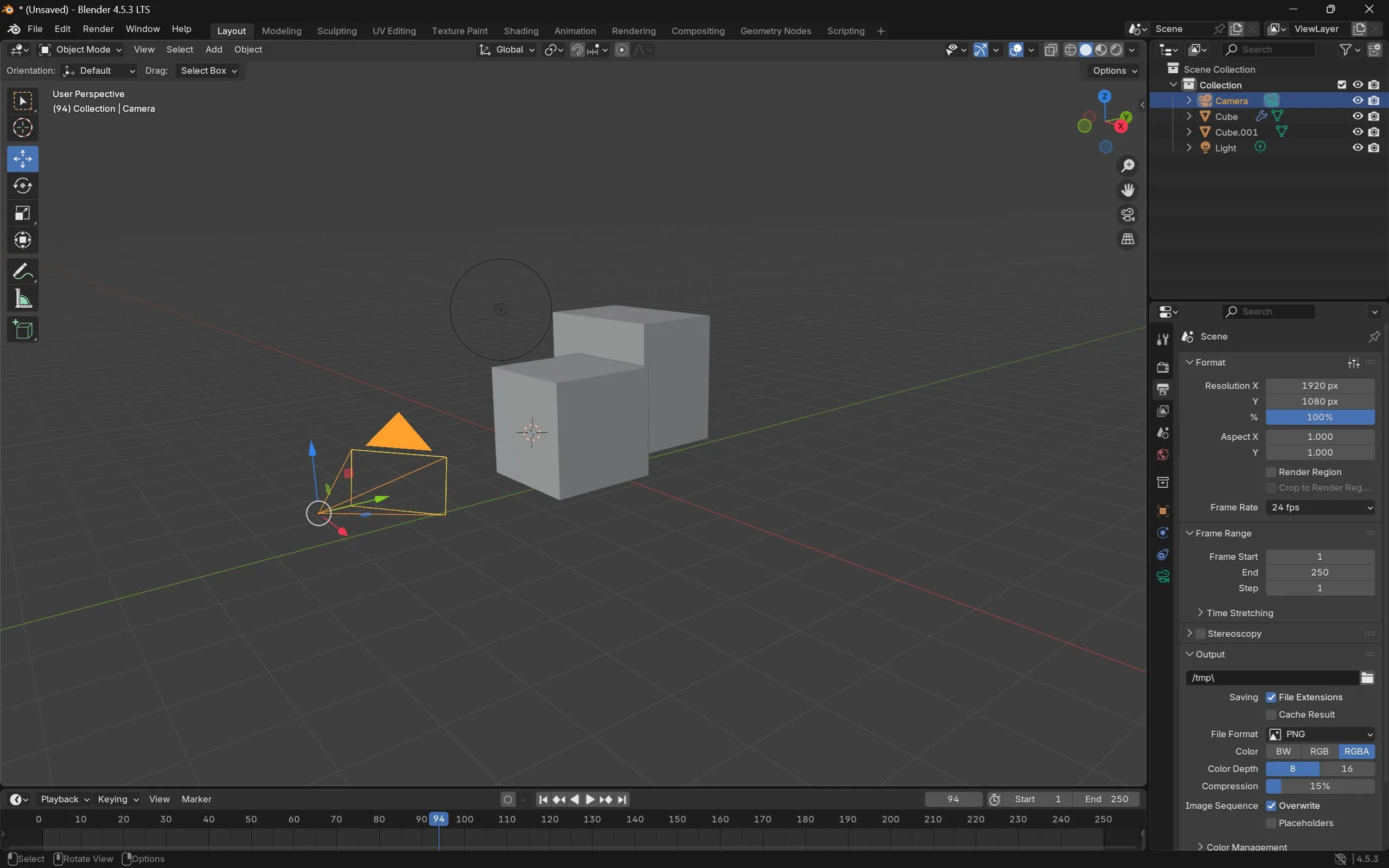Select the Move tool
The image size is (1389, 868).
pyautogui.click(x=22, y=158)
